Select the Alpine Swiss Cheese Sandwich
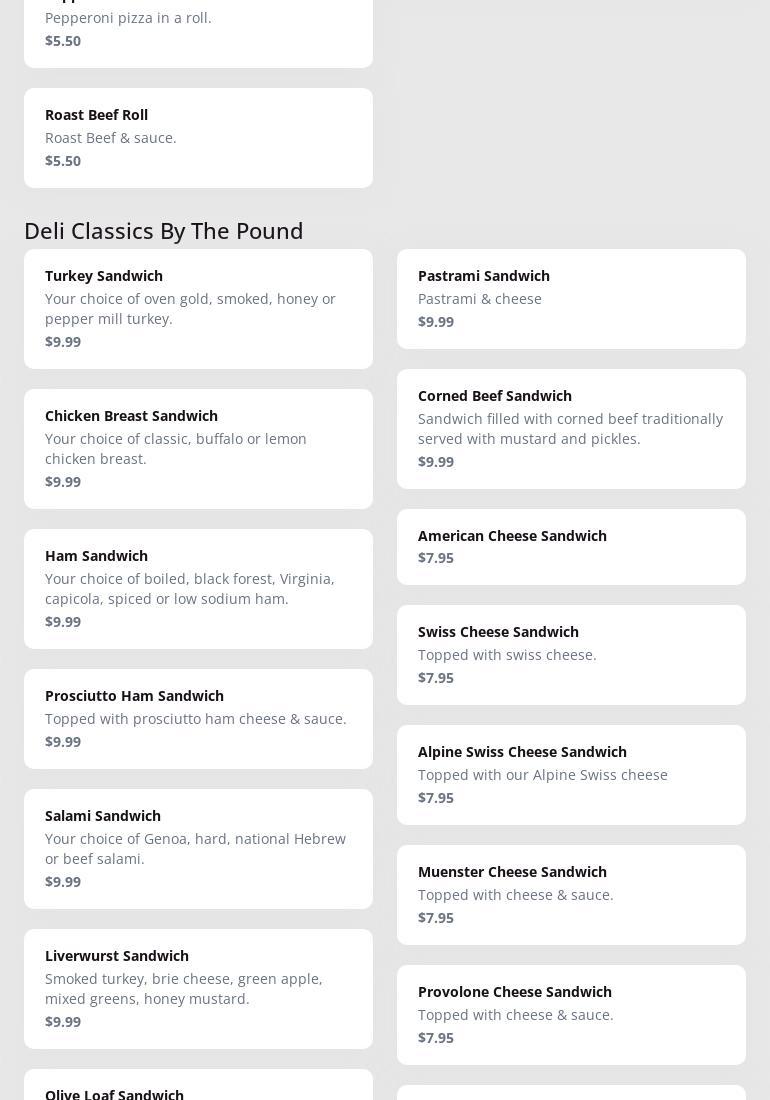The height and width of the screenshot is (1100, 770). pyautogui.click(x=571, y=774)
